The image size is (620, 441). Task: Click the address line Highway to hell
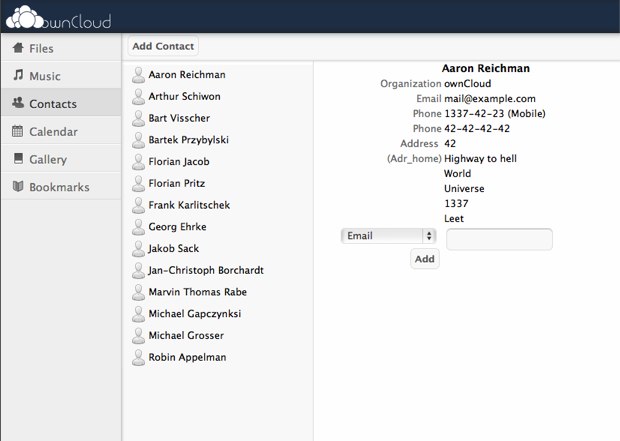coord(480,159)
